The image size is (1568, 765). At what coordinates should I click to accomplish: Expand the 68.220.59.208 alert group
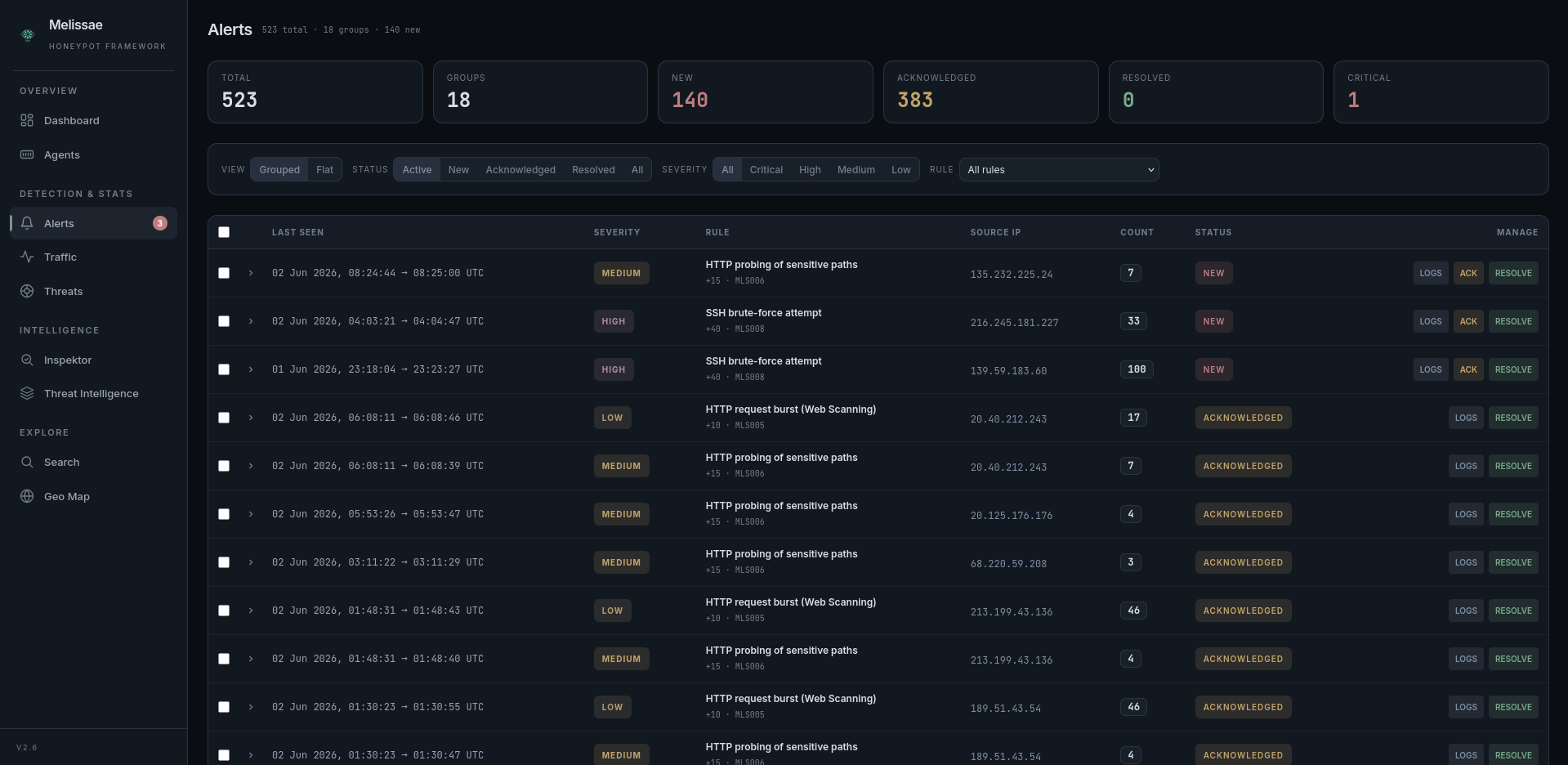[251, 562]
